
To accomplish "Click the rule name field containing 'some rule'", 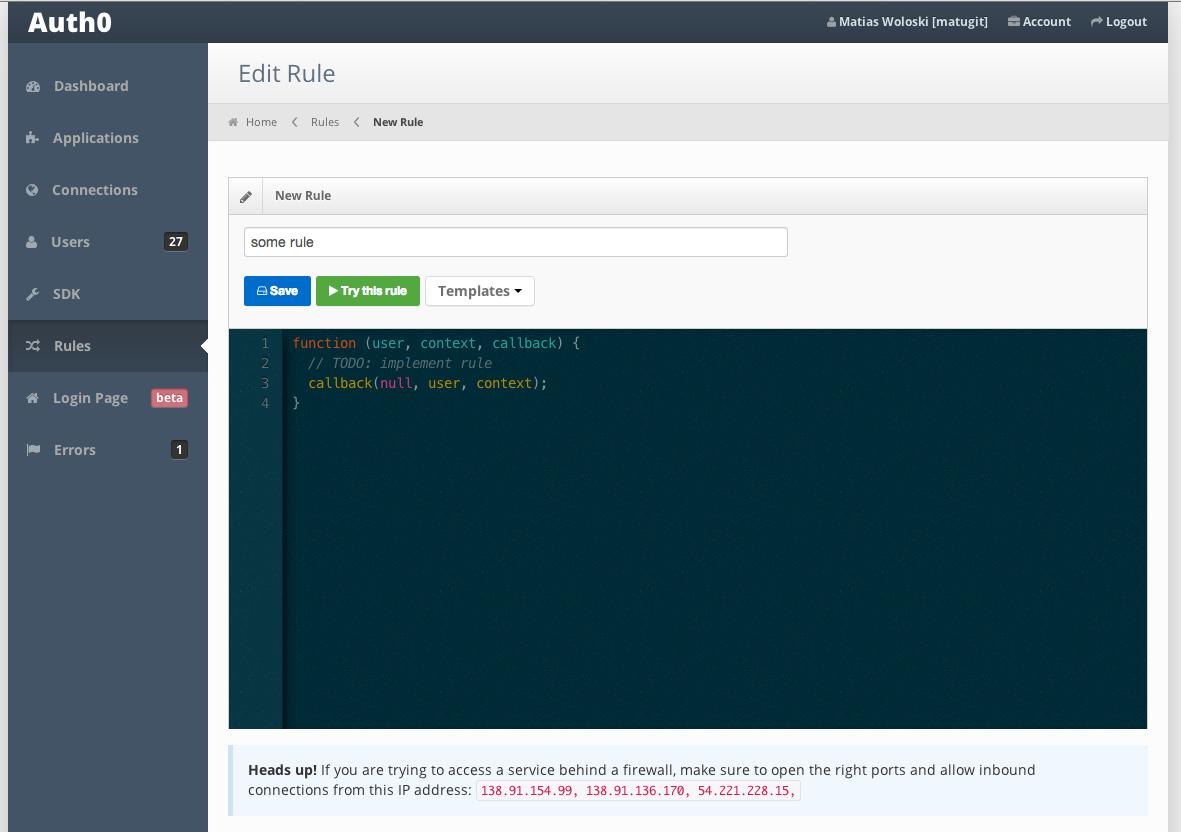I will [516, 242].
